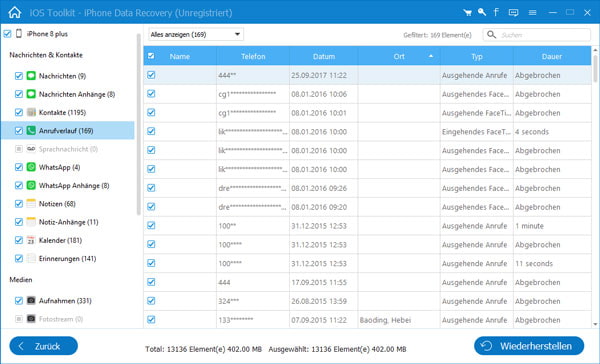Image resolution: width=600 pixels, height=364 pixels.
Task: Open the 'Alles anzeigen (169)' dropdown
Action: [196, 34]
